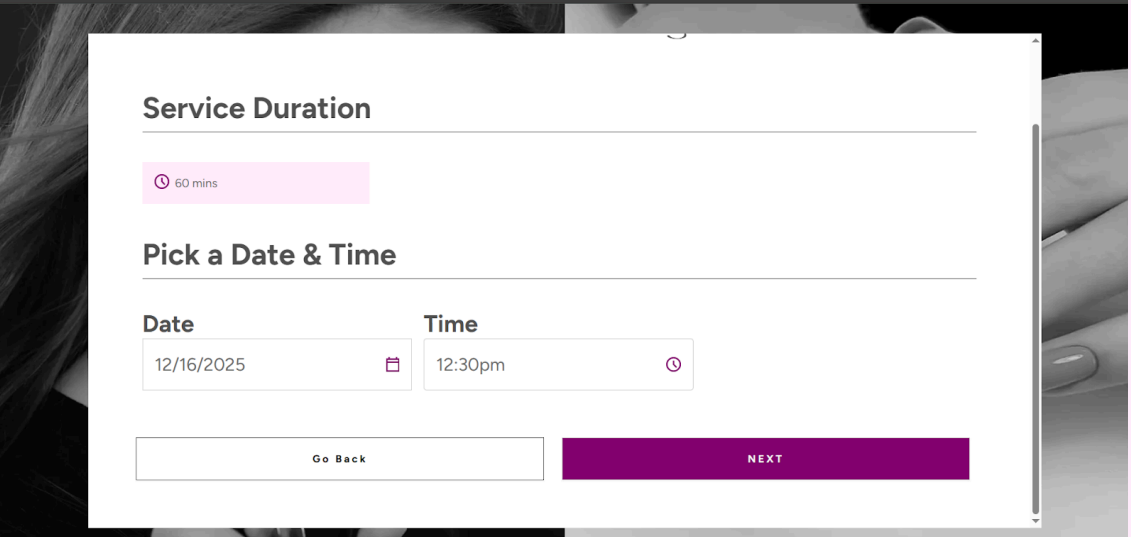Click the Service Duration heading
The height and width of the screenshot is (537, 1131).
pos(256,108)
